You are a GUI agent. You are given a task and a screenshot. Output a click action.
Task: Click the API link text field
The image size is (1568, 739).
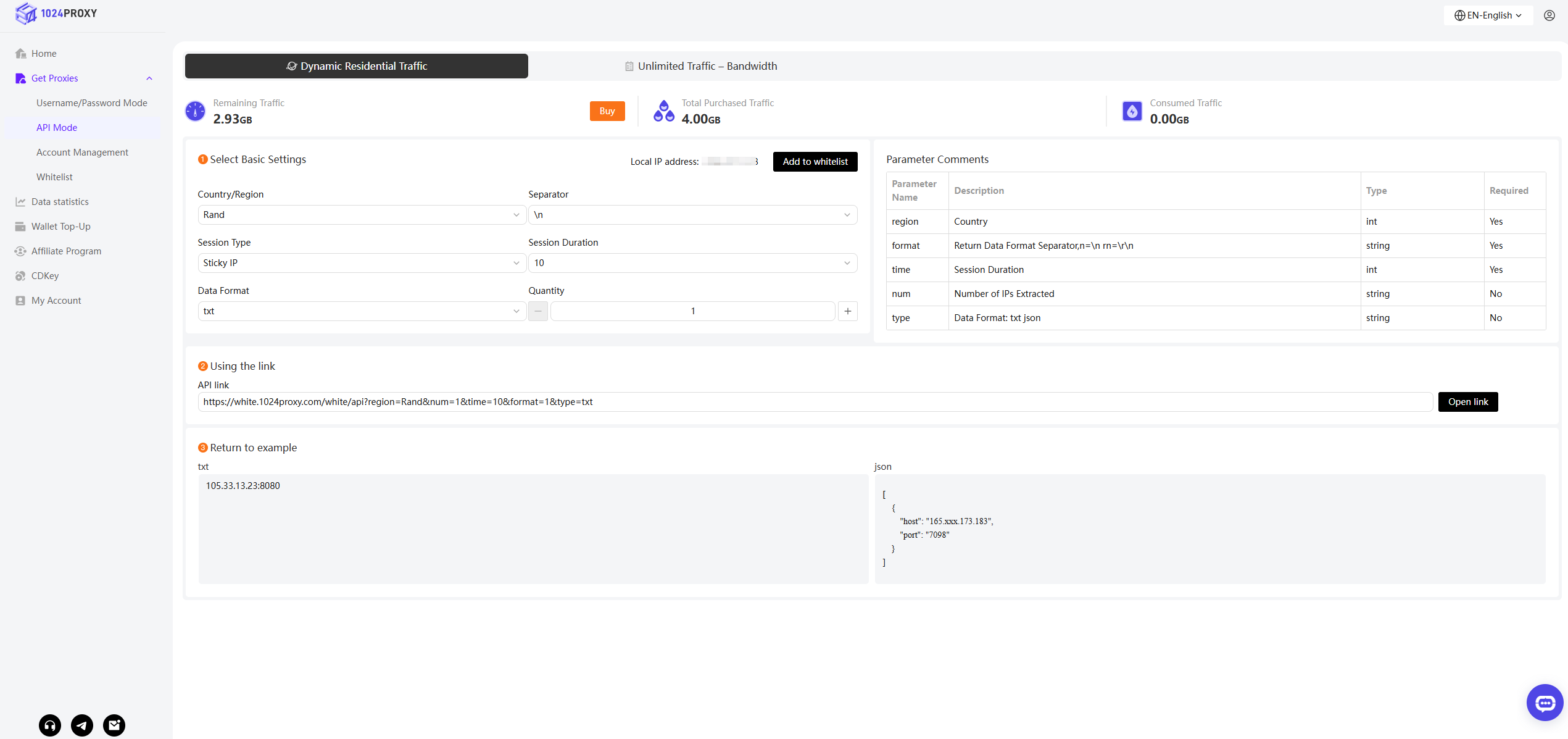815,402
